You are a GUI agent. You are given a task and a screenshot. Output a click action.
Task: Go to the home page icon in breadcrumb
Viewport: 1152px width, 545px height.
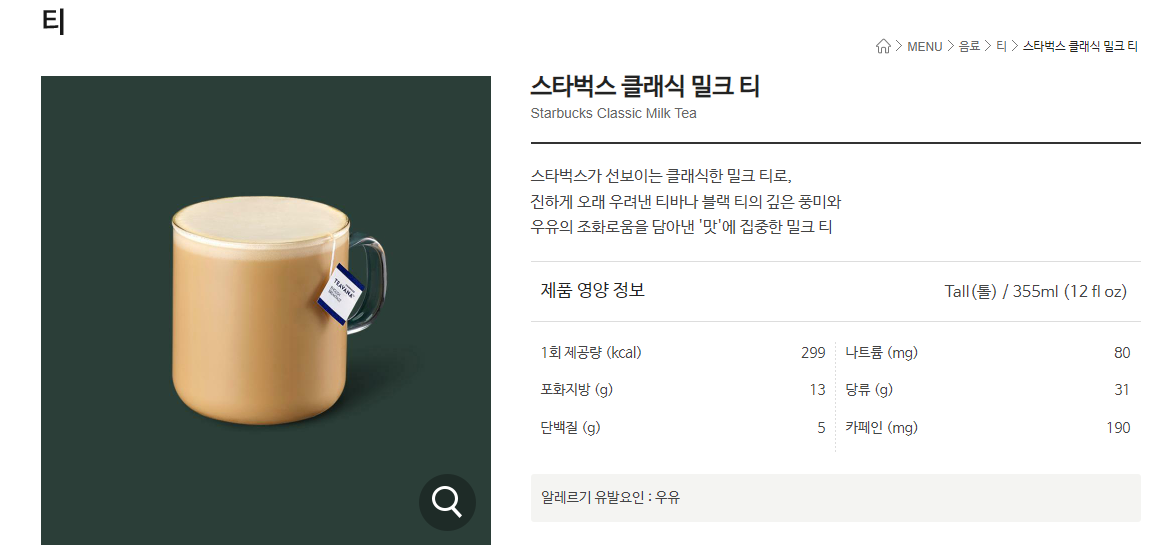pyautogui.click(x=883, y=46)
